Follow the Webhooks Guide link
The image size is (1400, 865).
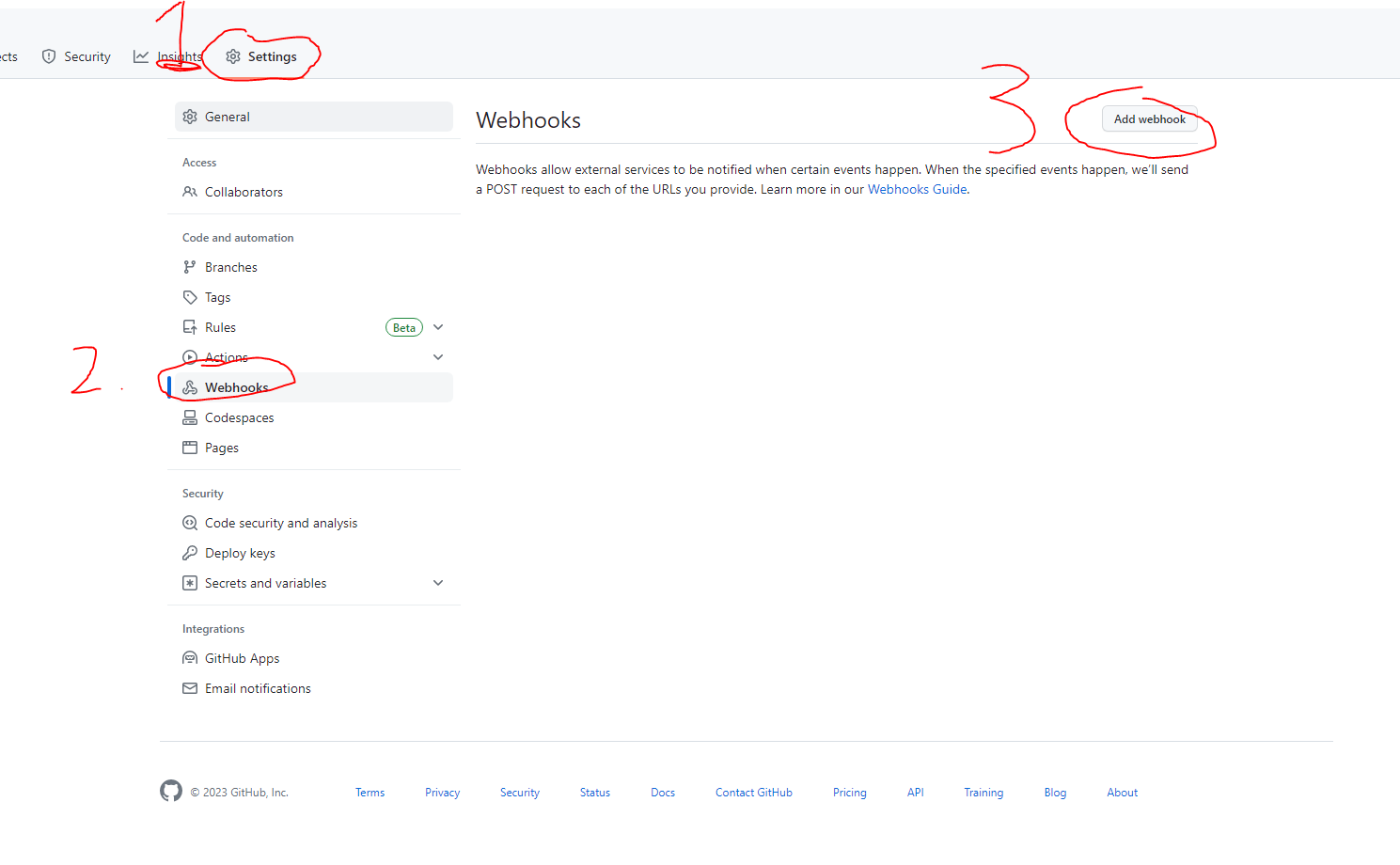[x=917, y=189]
